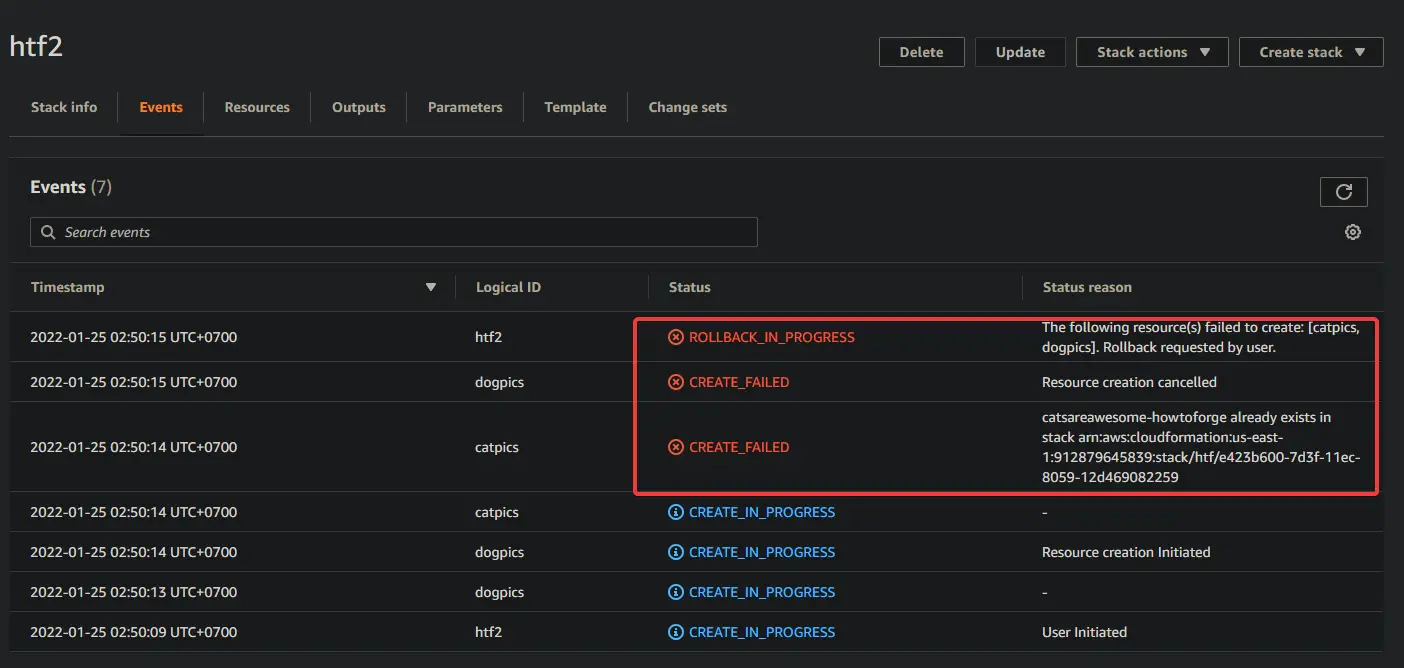
Task: Click the info icon on catpics CREATE_IN_PROGRESS row
Action: pyautogui.click(x=675, y=511)
